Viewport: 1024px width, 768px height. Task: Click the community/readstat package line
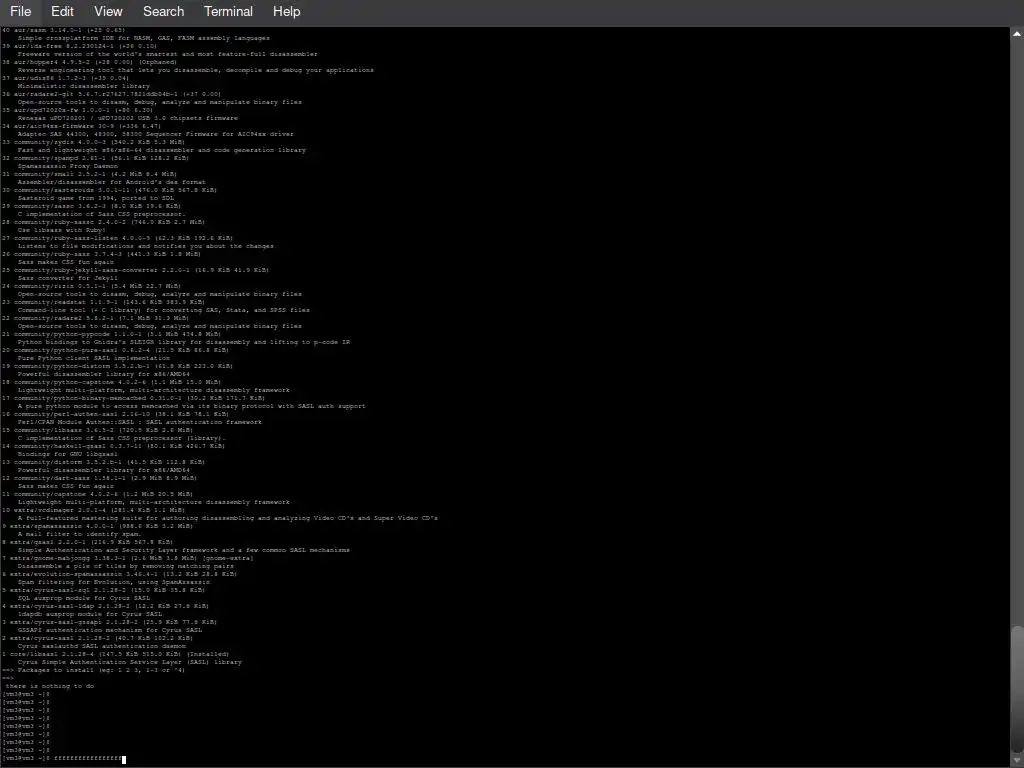[103, 302]
